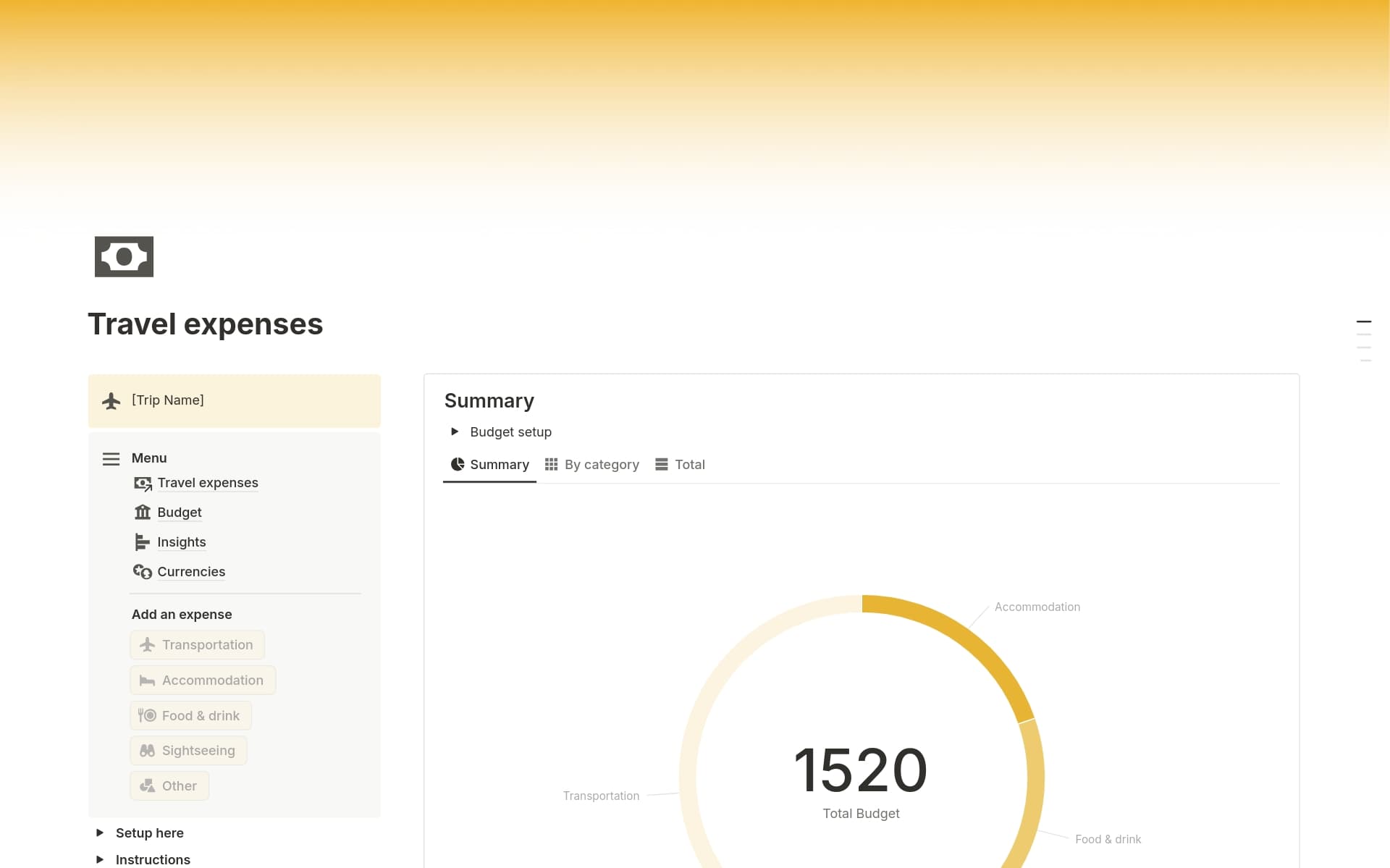Image resolution: width=1390 pixels, height=868 pixels.
Task: Add a Transportation expense
Action: click(197, 644)
